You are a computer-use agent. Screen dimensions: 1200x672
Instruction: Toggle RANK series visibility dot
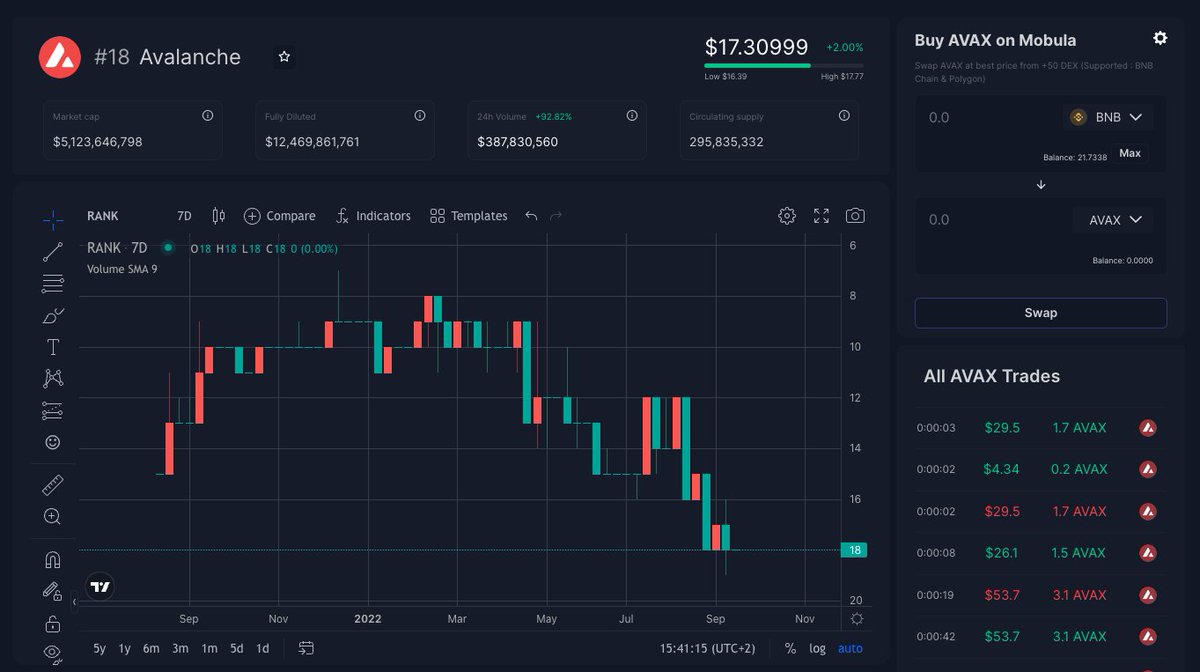coord(168,247)
